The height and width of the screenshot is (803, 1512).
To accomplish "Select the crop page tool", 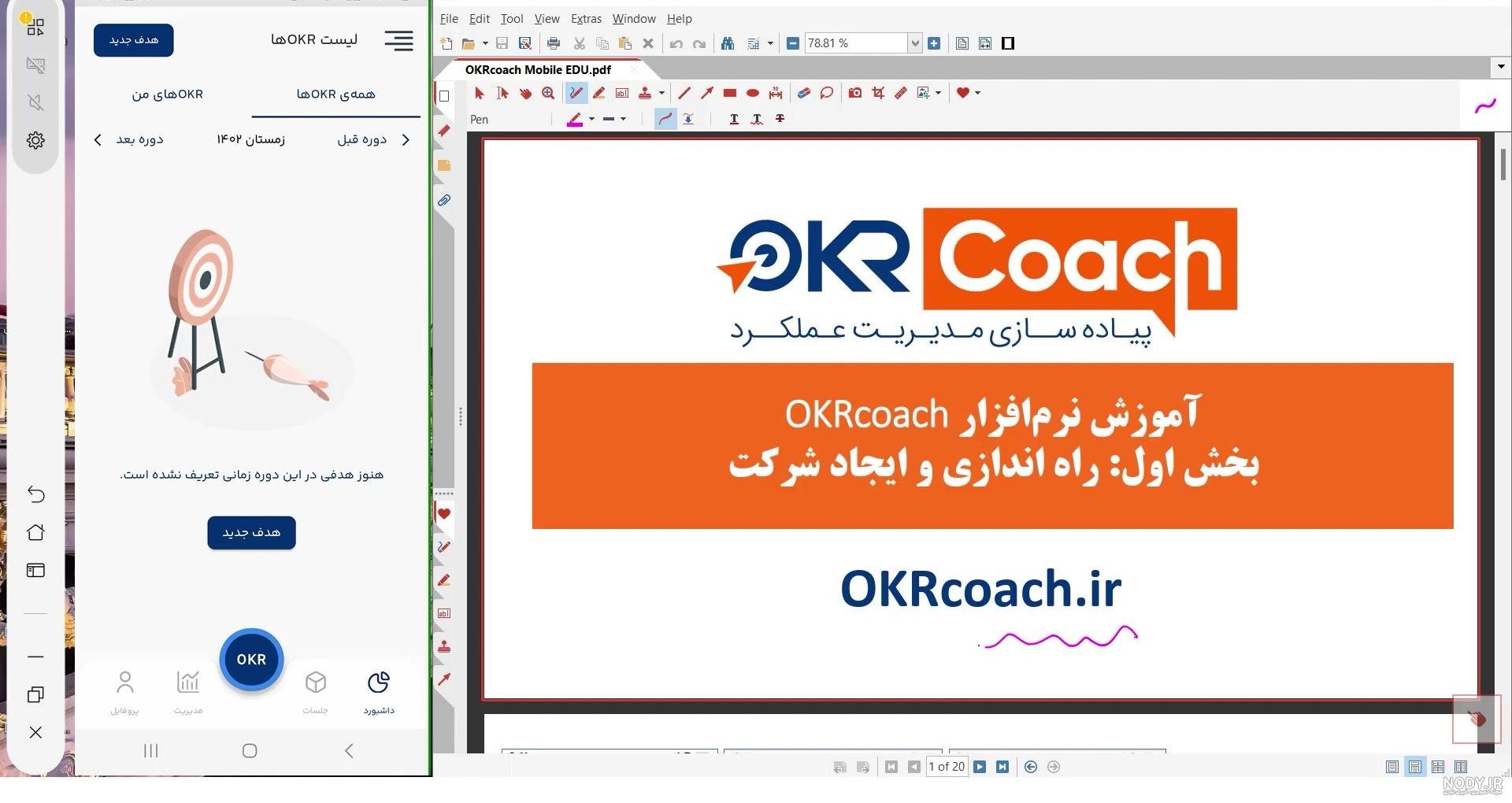I will (878, 93).
